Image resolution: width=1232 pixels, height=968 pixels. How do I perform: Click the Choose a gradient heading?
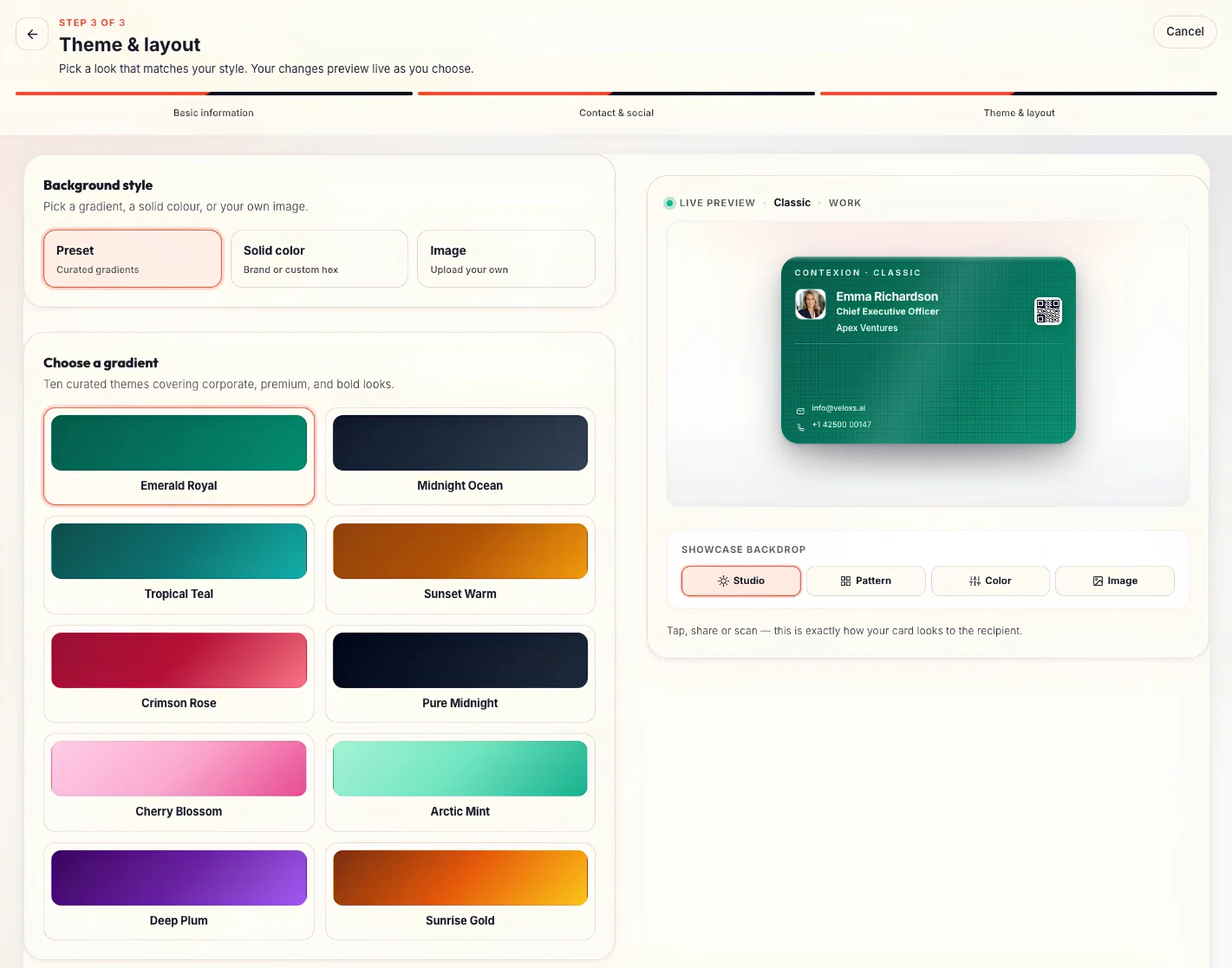pos(101,363)
